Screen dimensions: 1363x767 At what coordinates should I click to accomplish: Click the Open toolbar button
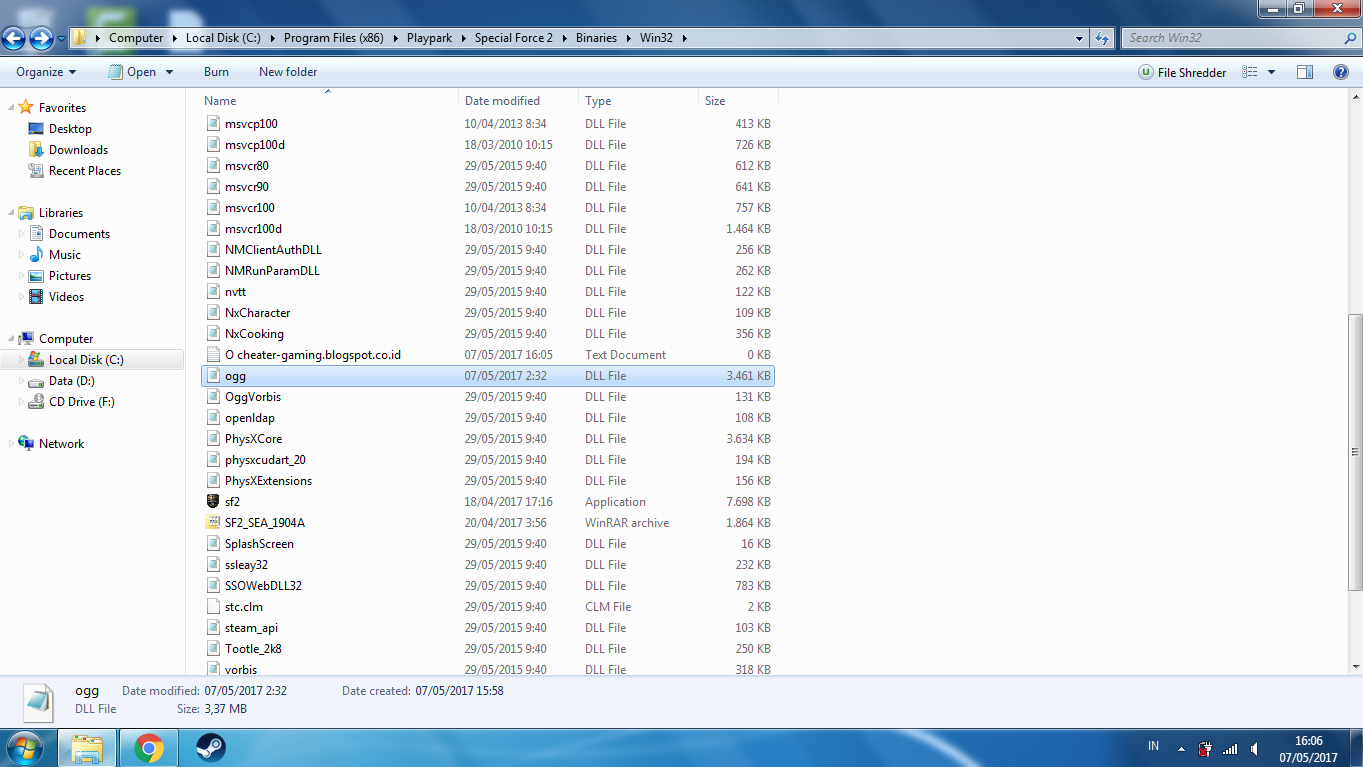(132, 72)
